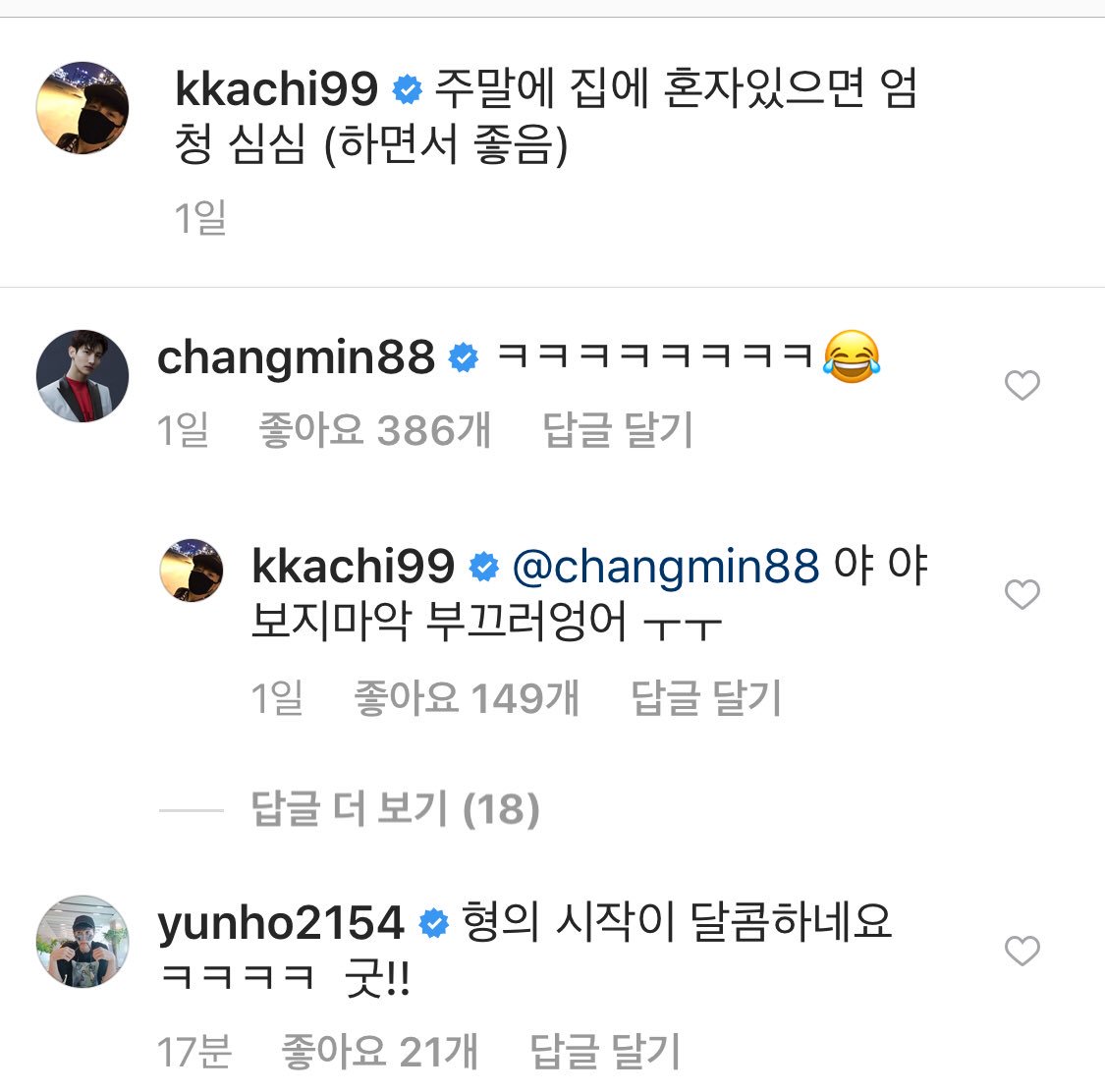Like kkachi99's reply to changmin88

(1022, 594)
